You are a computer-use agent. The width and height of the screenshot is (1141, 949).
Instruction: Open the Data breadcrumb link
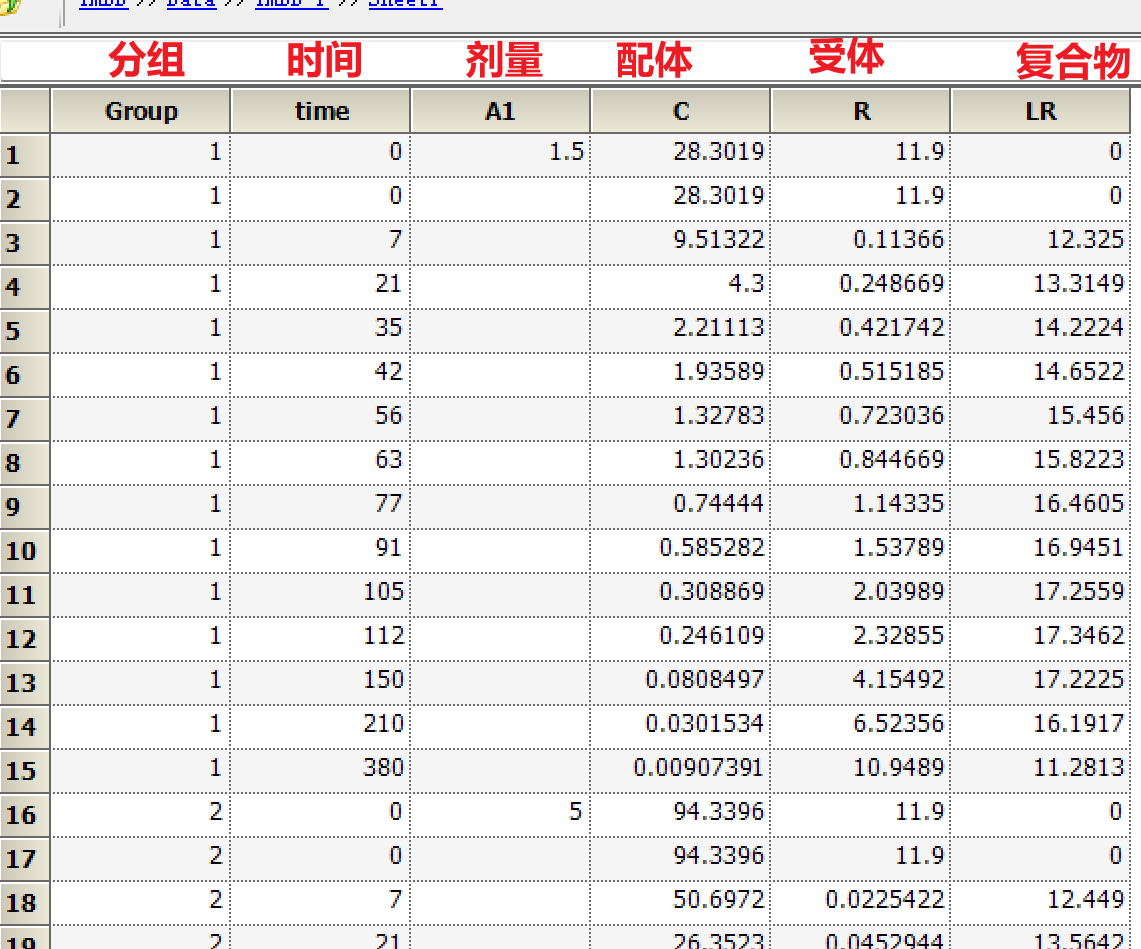[x=191, y=4]
